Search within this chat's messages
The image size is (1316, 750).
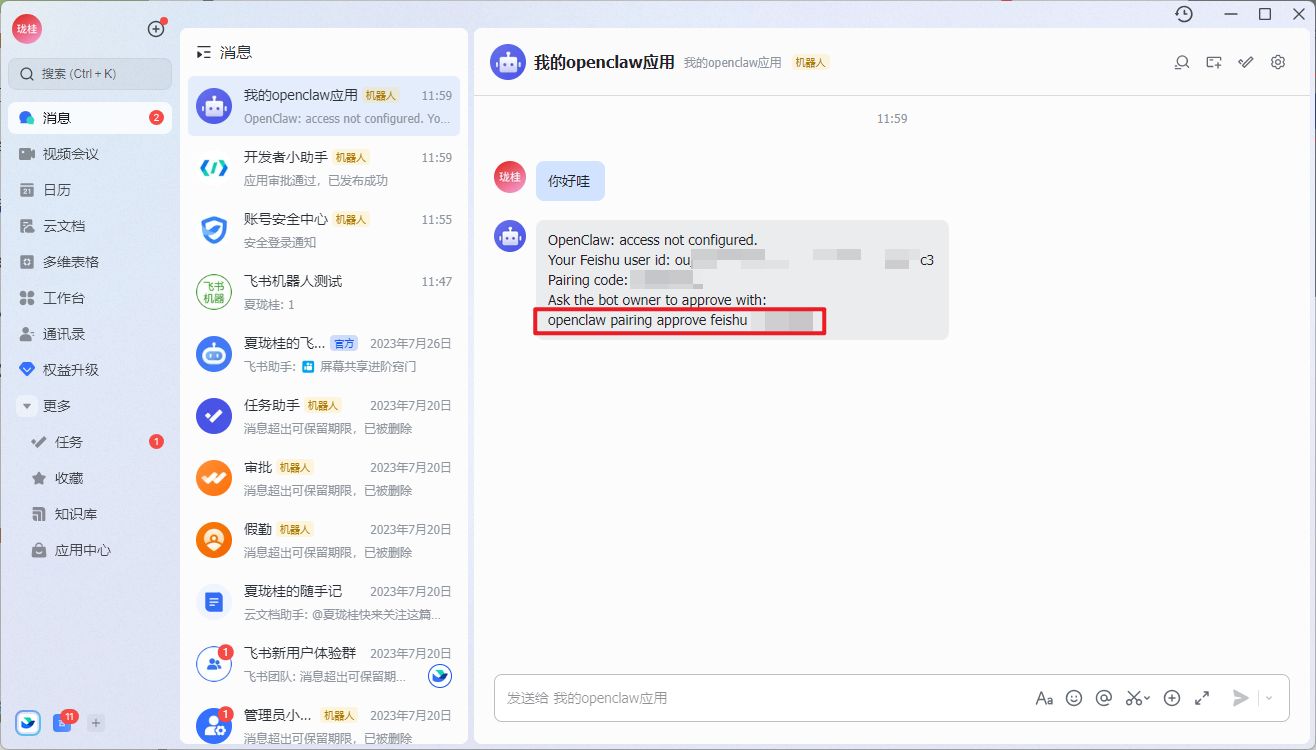[x=1182, y=62]
